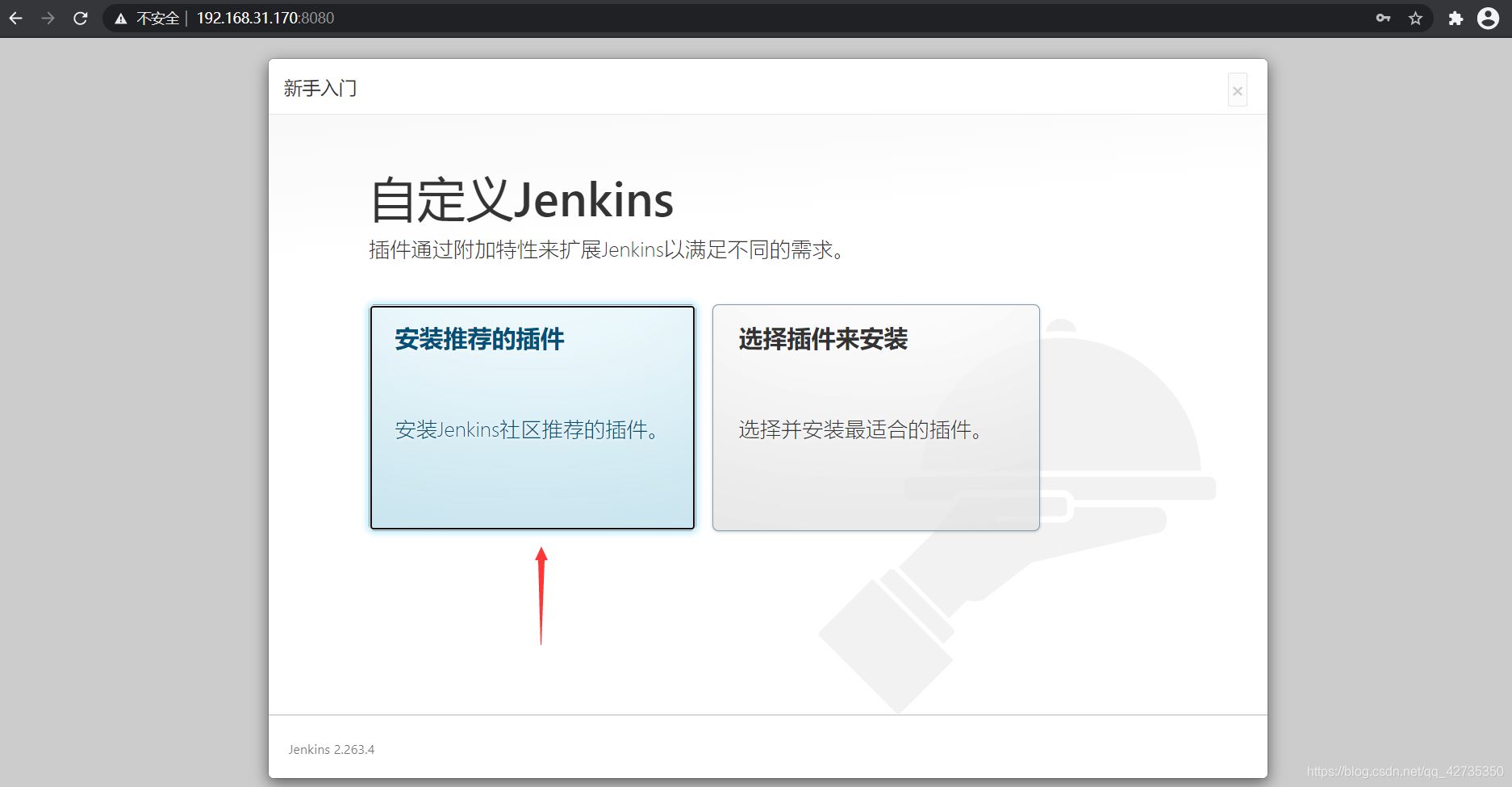This screenshot has height=787, width=1512.
Task: Select the 安装推荐的插件 option card
Action: (x=533, y=417)
